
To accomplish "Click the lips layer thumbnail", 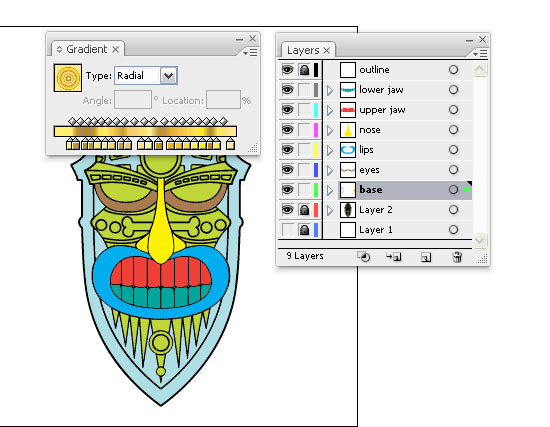I will pos(348,150).
